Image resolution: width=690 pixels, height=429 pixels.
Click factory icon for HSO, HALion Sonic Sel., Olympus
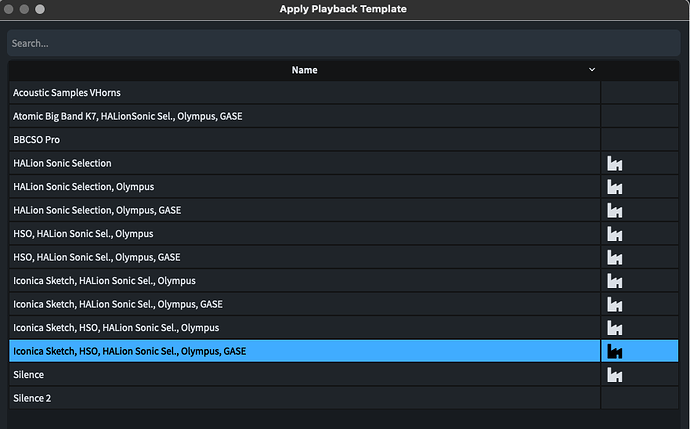[614, 234]
